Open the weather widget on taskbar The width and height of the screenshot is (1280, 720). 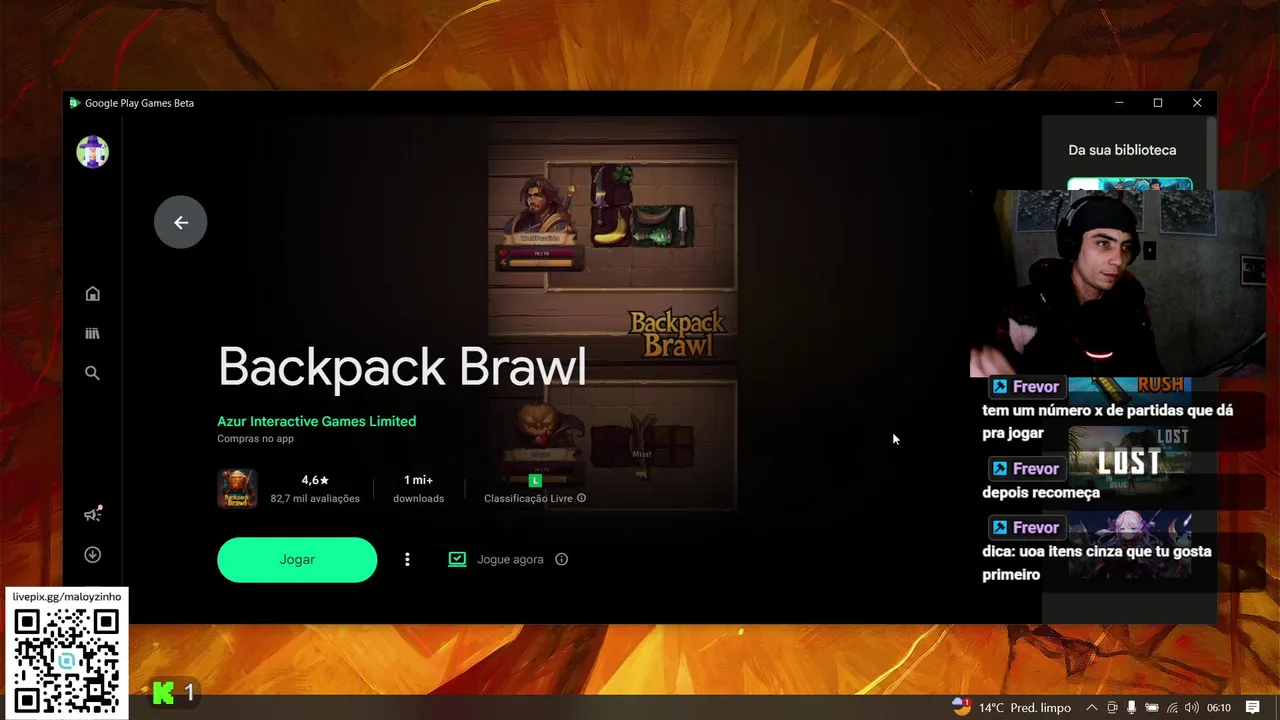point(1011,707)
